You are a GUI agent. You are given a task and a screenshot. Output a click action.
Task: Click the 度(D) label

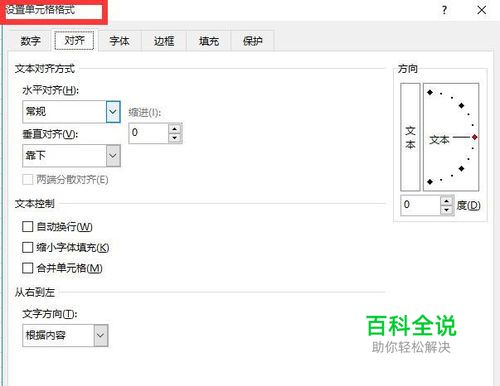[x=468, y=205]
